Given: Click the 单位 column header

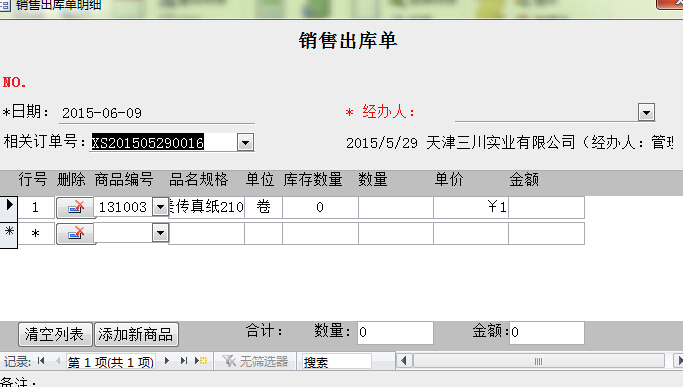Looking at the screenshot, I should (x=260, y=180).
